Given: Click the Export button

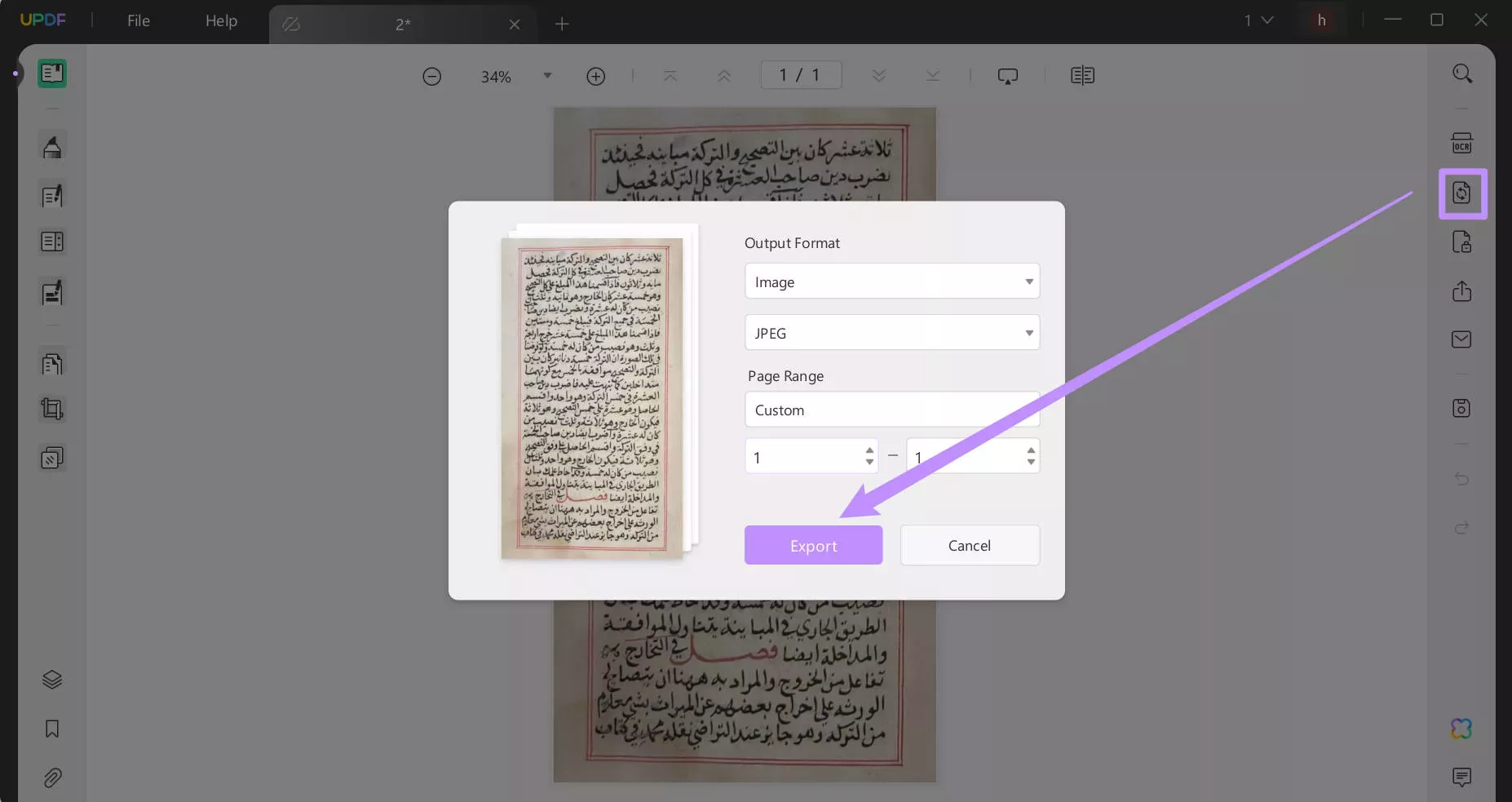Looking at the screenshot, I should tap(813, 545).
